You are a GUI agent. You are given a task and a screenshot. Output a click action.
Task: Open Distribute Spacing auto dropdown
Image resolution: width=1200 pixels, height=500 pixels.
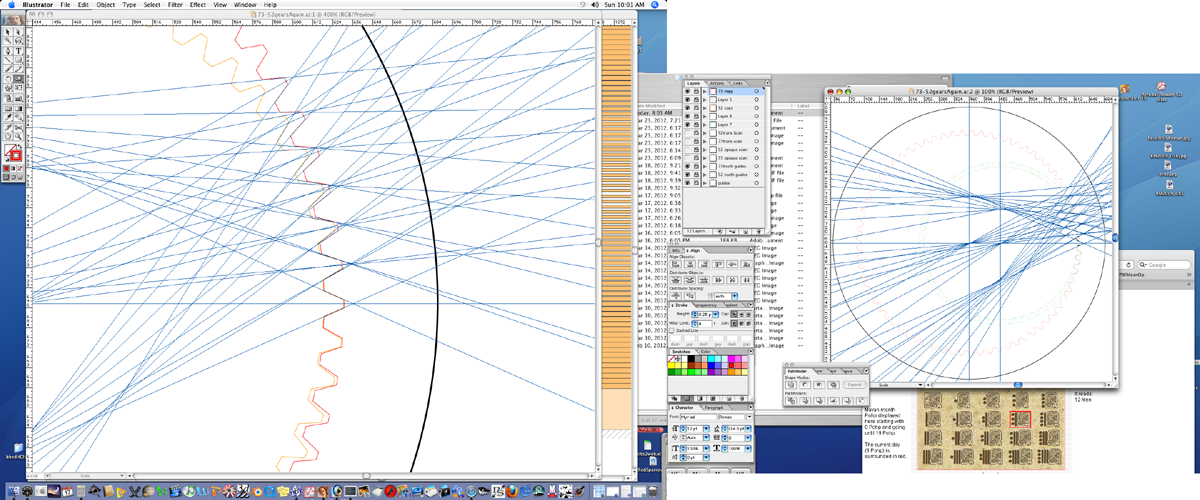pyautogui.click(x=735, y=296)
